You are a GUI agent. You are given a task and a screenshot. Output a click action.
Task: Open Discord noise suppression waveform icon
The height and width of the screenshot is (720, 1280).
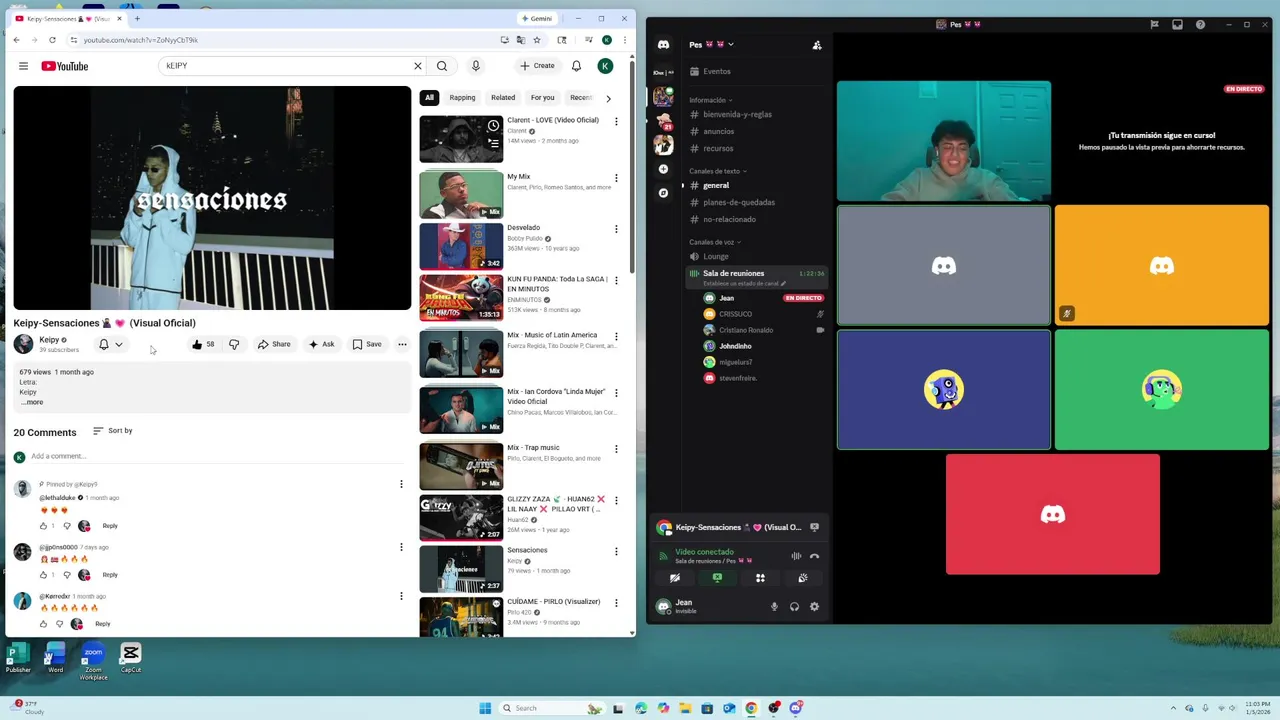pos(796,556)
